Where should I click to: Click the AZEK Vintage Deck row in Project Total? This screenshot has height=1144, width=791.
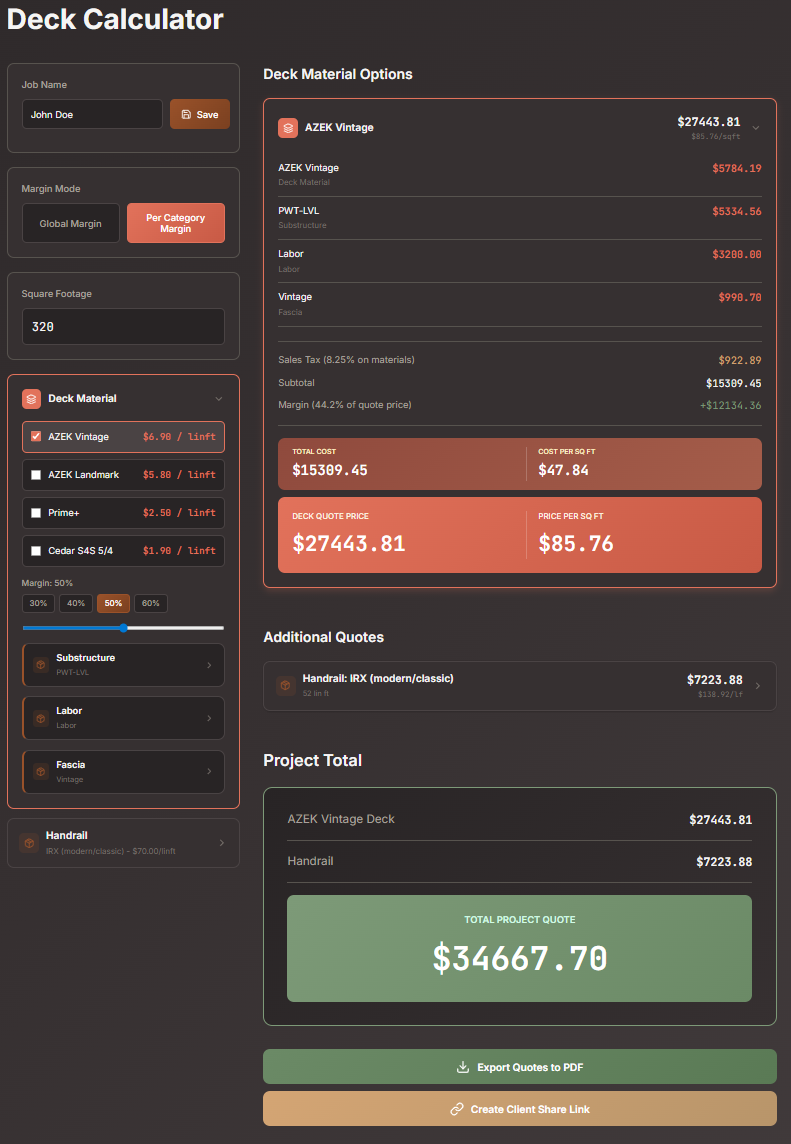coord(520,819)
